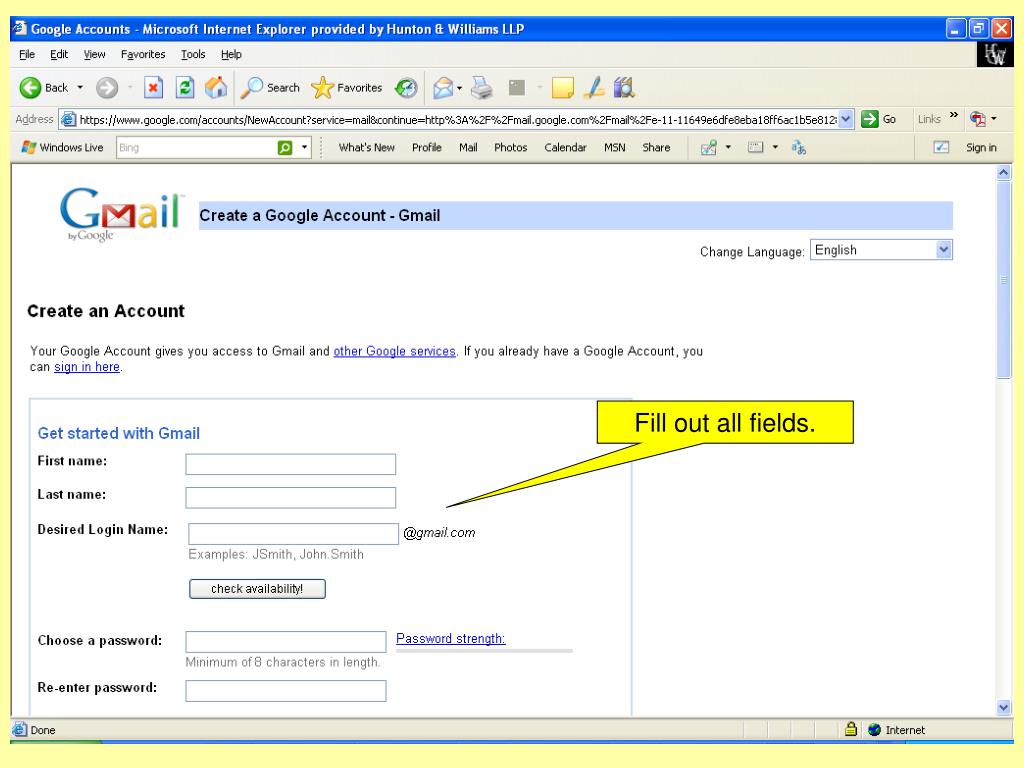
Task: Click the Choose a password field
Action: 286,641
